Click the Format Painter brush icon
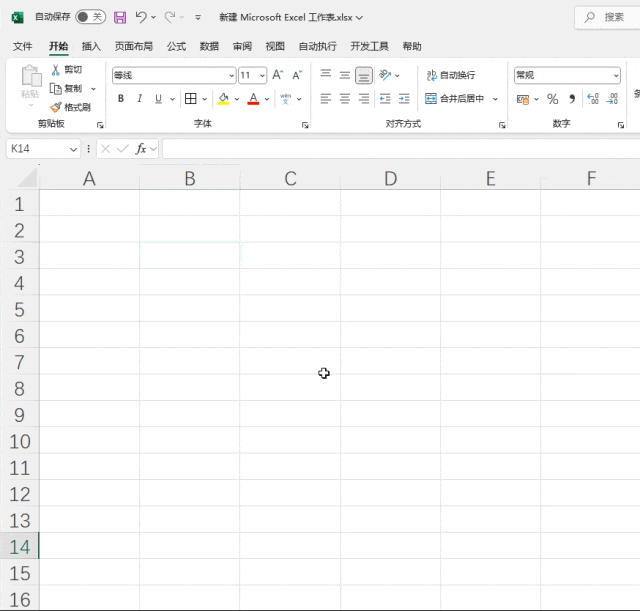 click(56, 107)
